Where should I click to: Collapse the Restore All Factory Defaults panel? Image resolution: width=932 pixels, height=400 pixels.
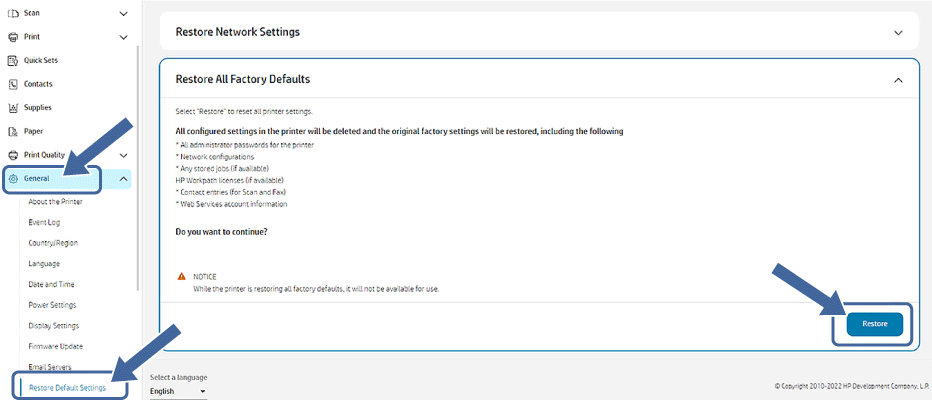tap(897, 79)
